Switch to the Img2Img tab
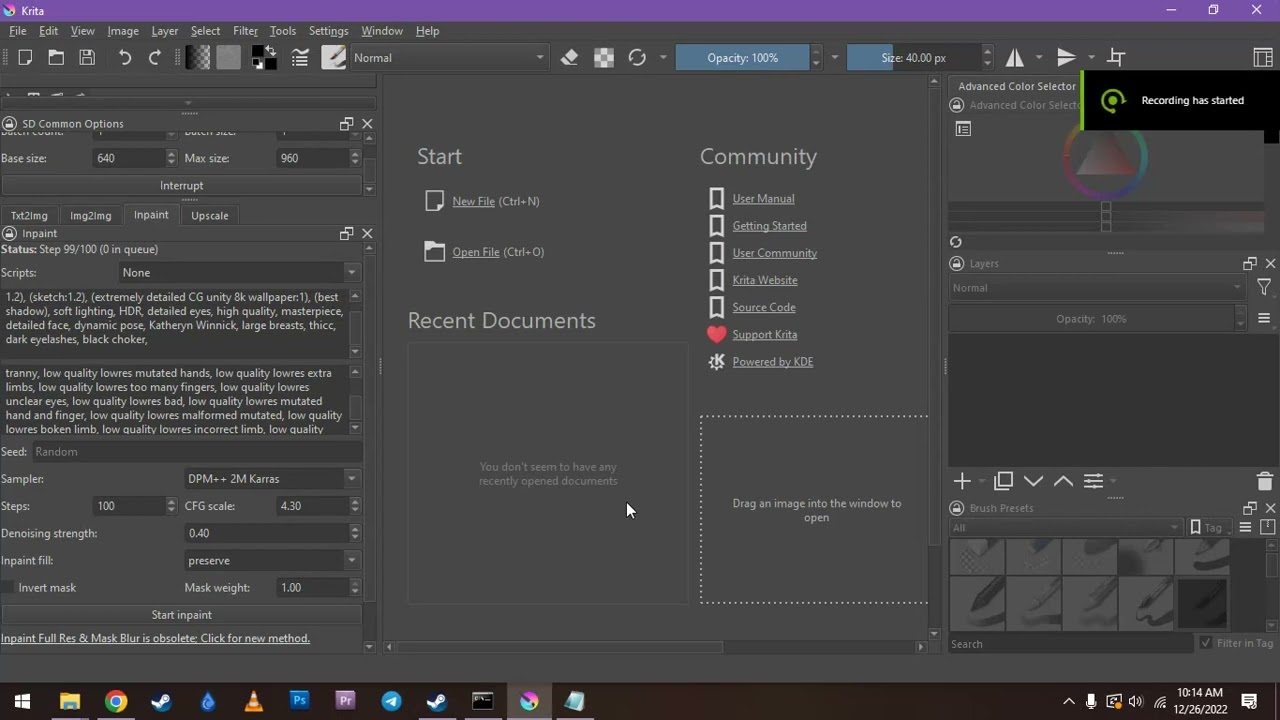The height and width of the screenshot is (720, 1280). 91,216
